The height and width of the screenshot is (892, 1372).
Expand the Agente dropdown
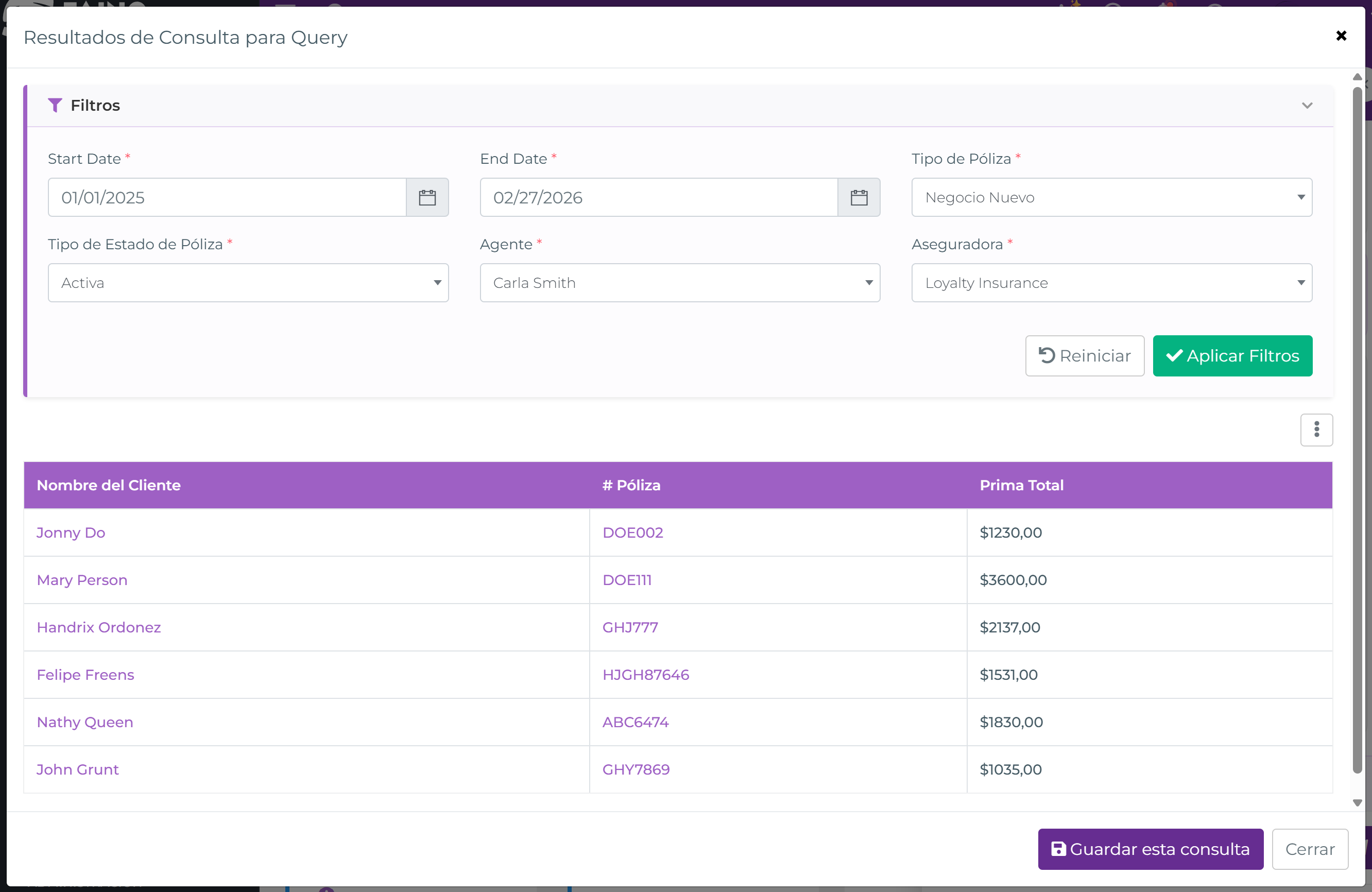click(680, 283)
